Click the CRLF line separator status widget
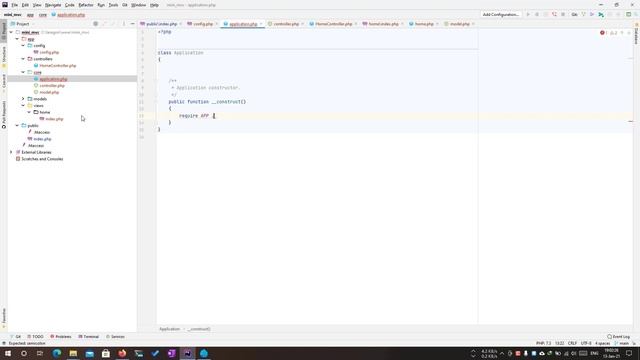The width and height of the screenshot is (640, 360). pyautogui.click(x=572, y=343)
